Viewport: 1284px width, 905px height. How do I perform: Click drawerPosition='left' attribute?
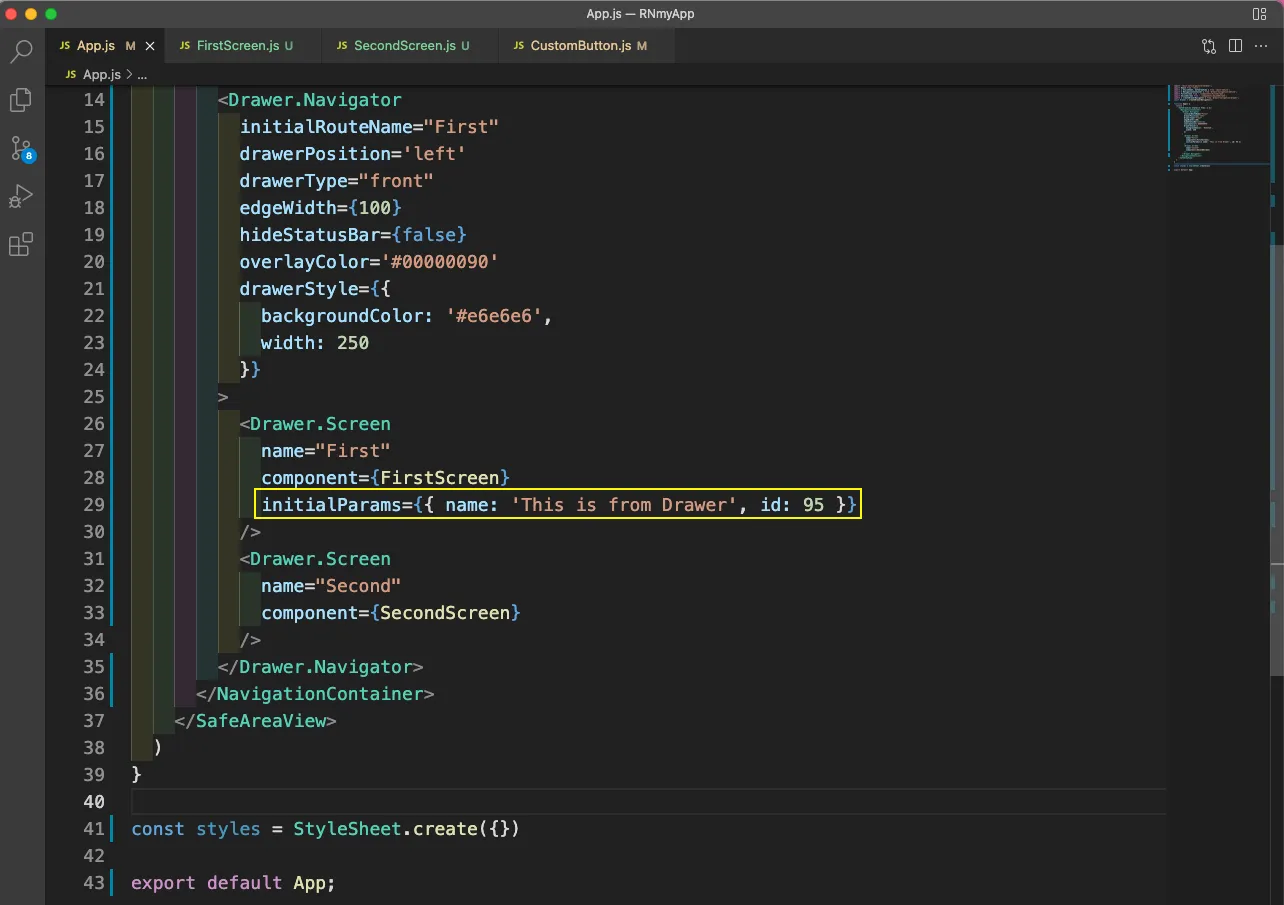(353, 154)
